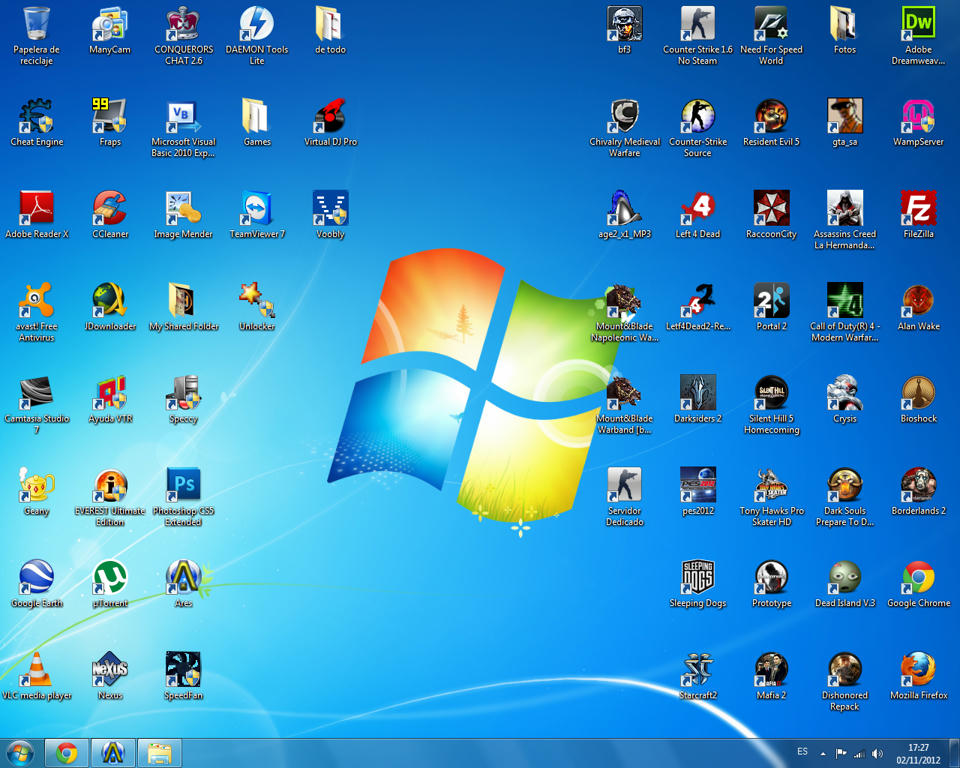
Task: Select the Voobly shortcut
Action: [330, 208]
